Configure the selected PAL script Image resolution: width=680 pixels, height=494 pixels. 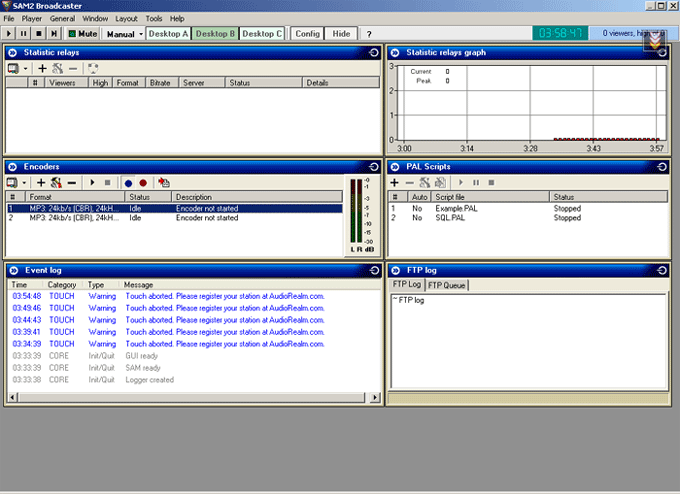pos(425,183)
